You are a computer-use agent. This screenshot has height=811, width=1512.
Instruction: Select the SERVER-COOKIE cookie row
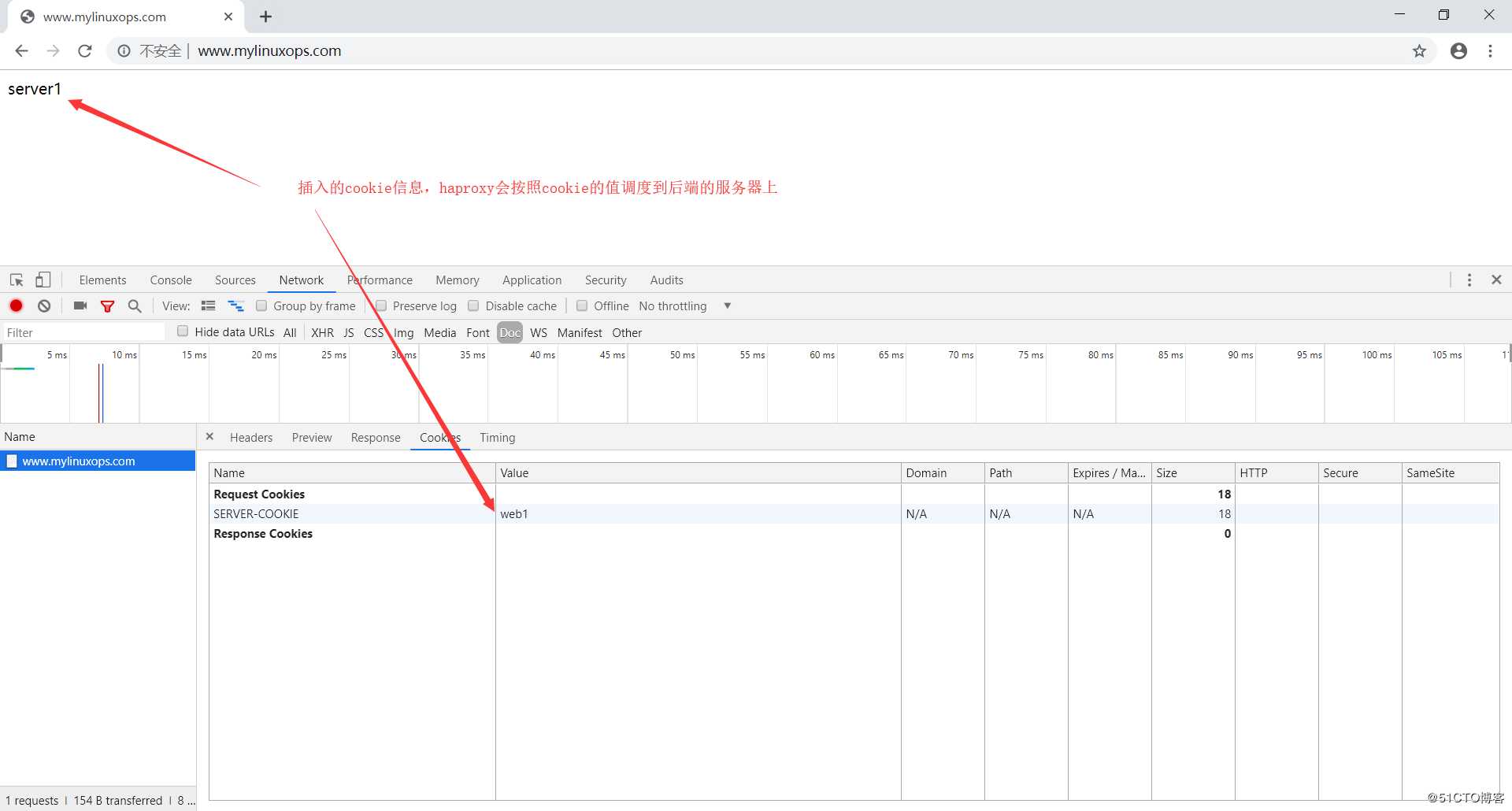pos(854,514)
